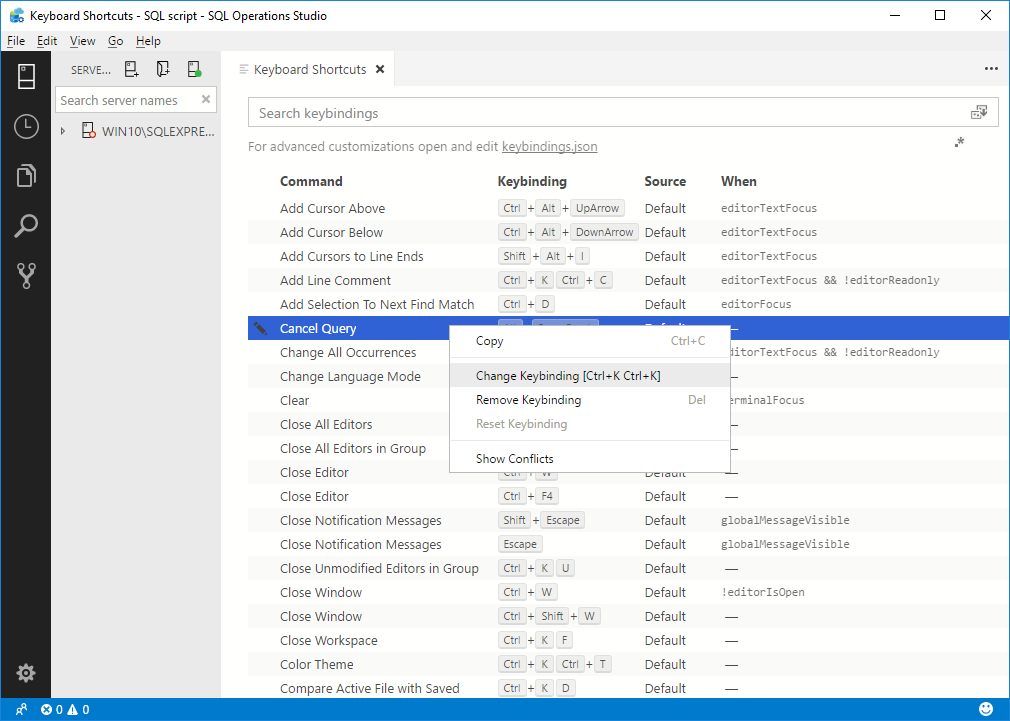Open the Explorer files icon in sidebar
The height and width of the screenshot is (721, 1010).
pyautogui.click(x=26, y=177)
